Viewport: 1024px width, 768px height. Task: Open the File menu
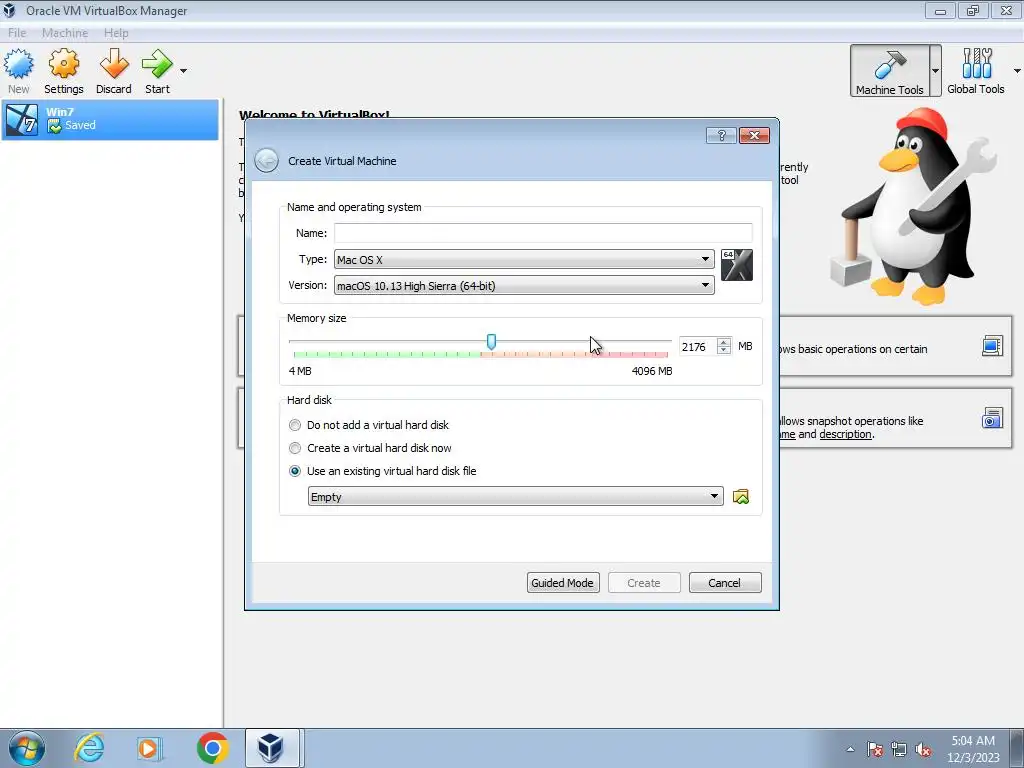(x=17, y=33)
